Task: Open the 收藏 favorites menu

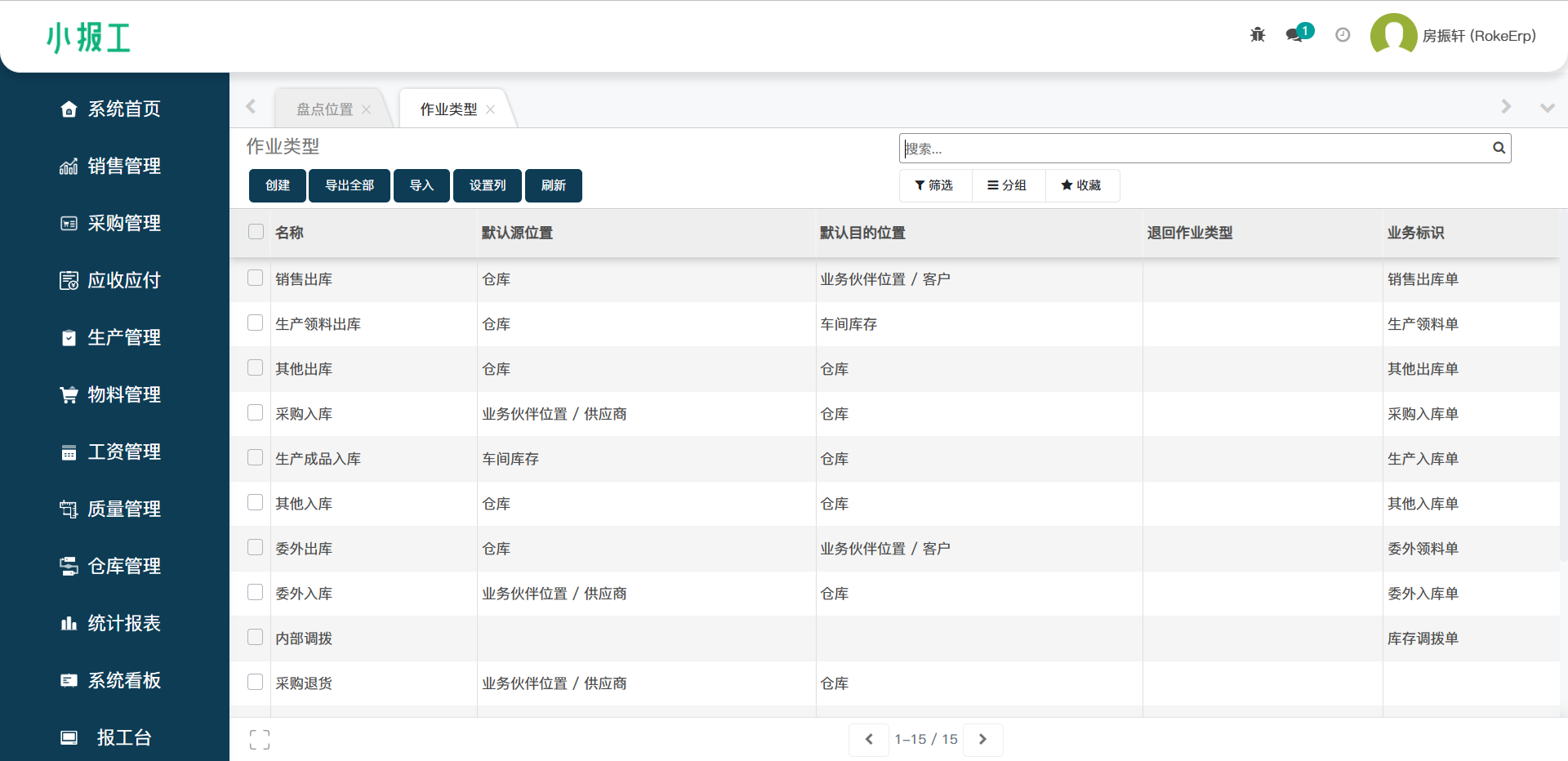Action: click(x=1082, y=185)
